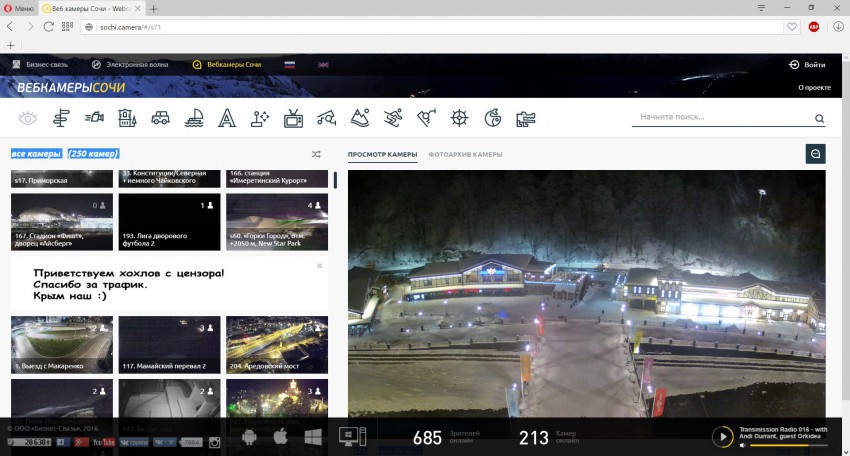Click the camera search input field

pyautogui.click(x=722, y=118)
